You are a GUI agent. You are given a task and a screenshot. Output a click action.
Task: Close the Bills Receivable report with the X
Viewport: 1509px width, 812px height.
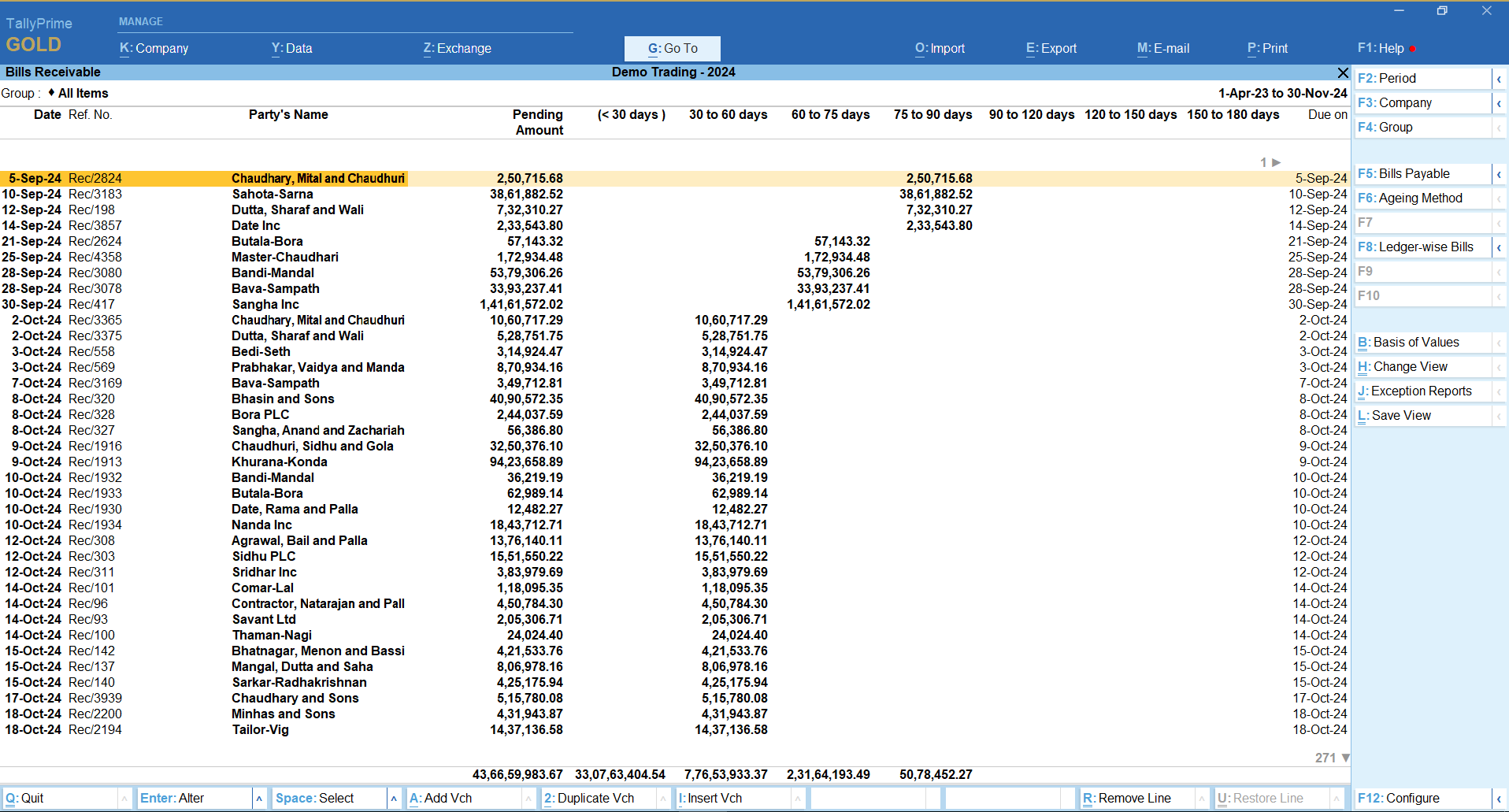[x=1342, y=72]
